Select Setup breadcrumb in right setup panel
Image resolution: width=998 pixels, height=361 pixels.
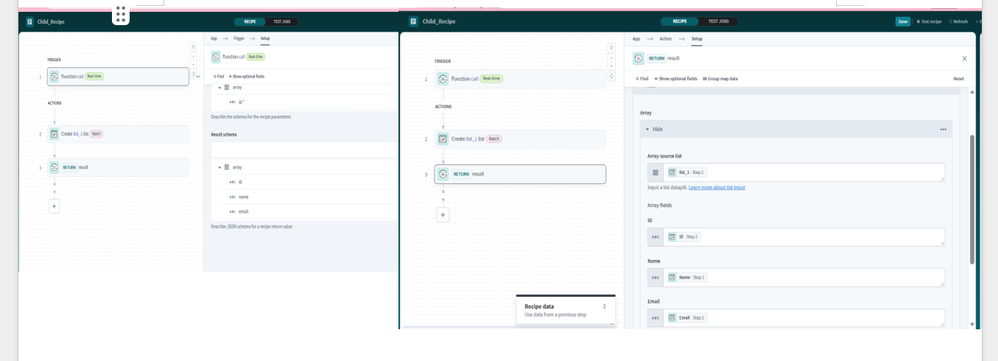tap(697, 39)
